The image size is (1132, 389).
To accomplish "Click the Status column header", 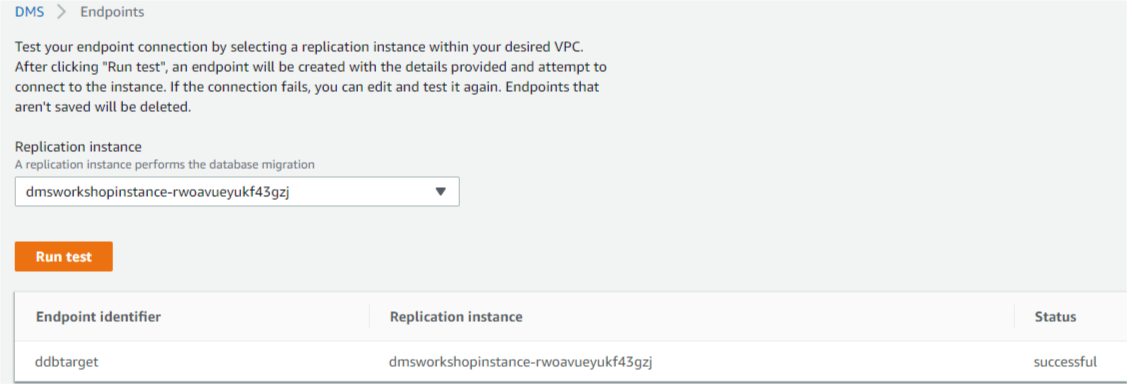I will point(1055,317).
